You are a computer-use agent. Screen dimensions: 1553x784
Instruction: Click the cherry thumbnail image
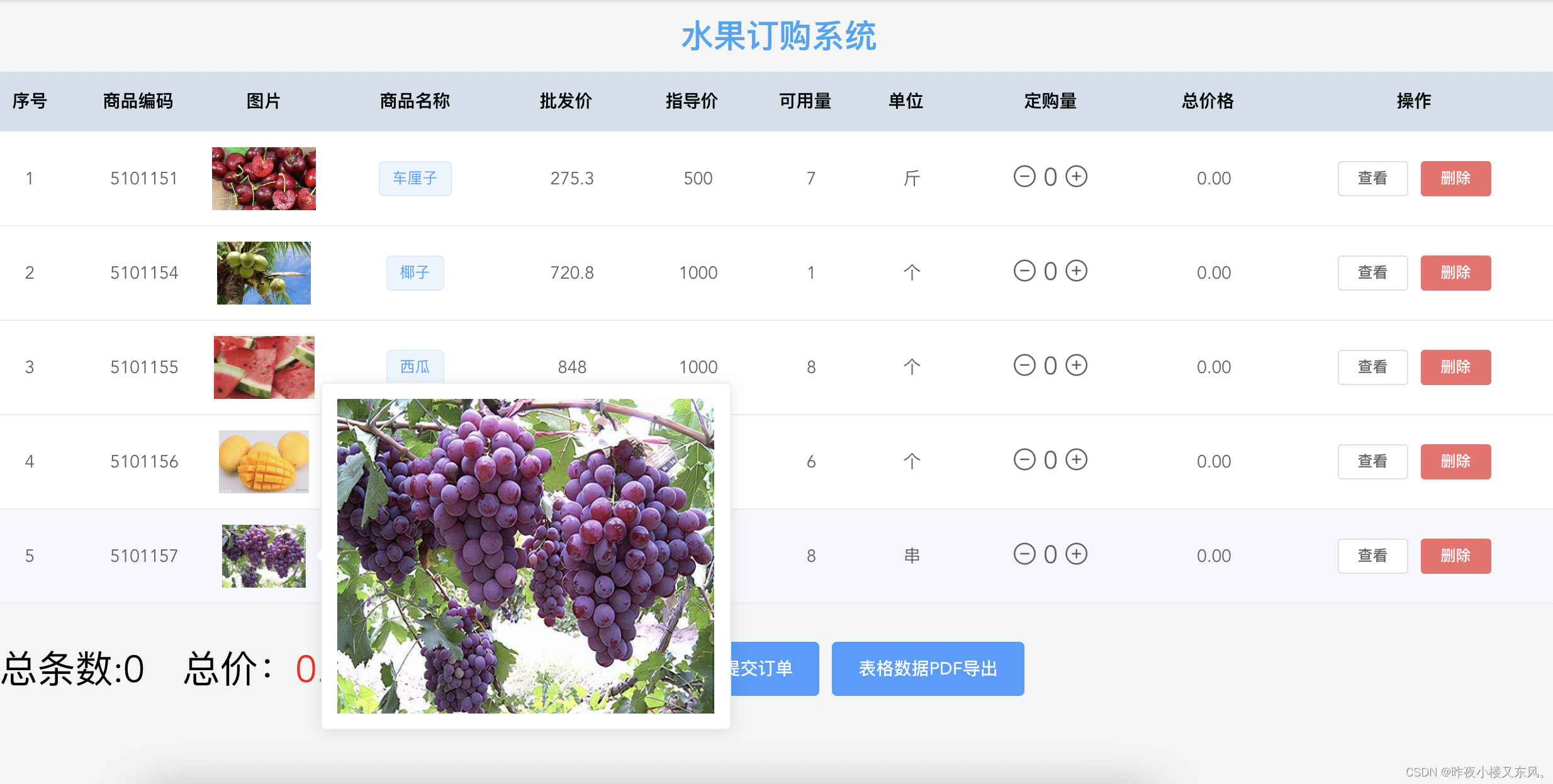264,179
